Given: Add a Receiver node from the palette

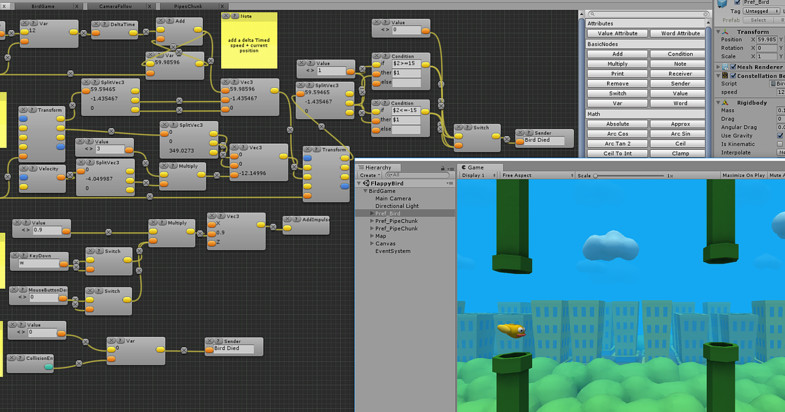Looking at the screenshot, I should tap(680, 74).
